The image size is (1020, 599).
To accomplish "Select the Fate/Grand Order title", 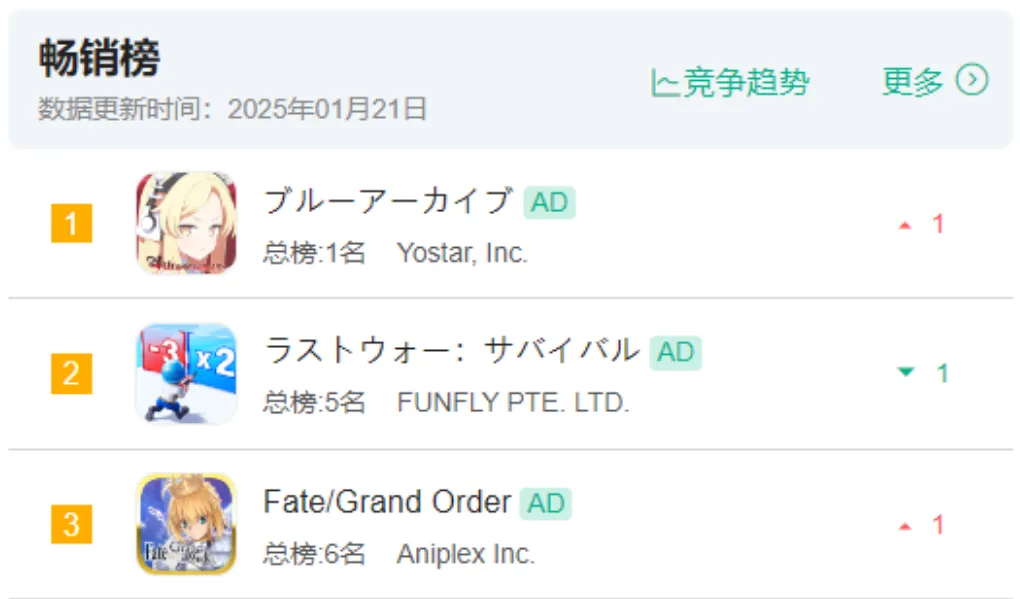I will (387, 501).
